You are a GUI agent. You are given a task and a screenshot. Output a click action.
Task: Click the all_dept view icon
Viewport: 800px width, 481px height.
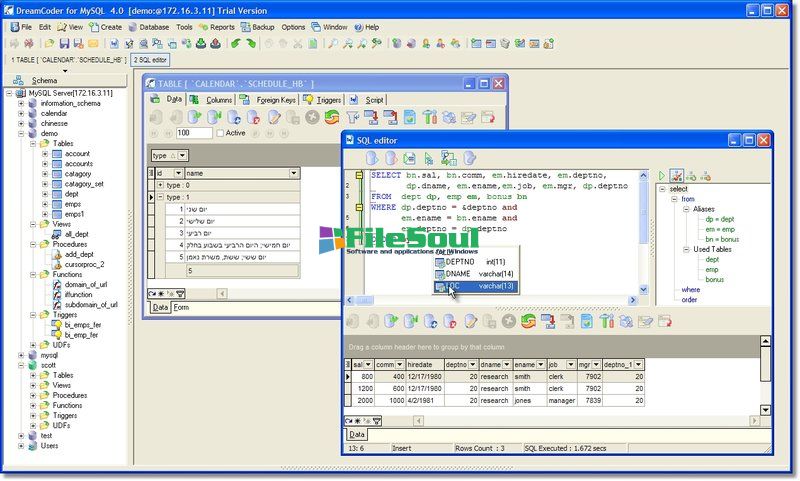57,234
